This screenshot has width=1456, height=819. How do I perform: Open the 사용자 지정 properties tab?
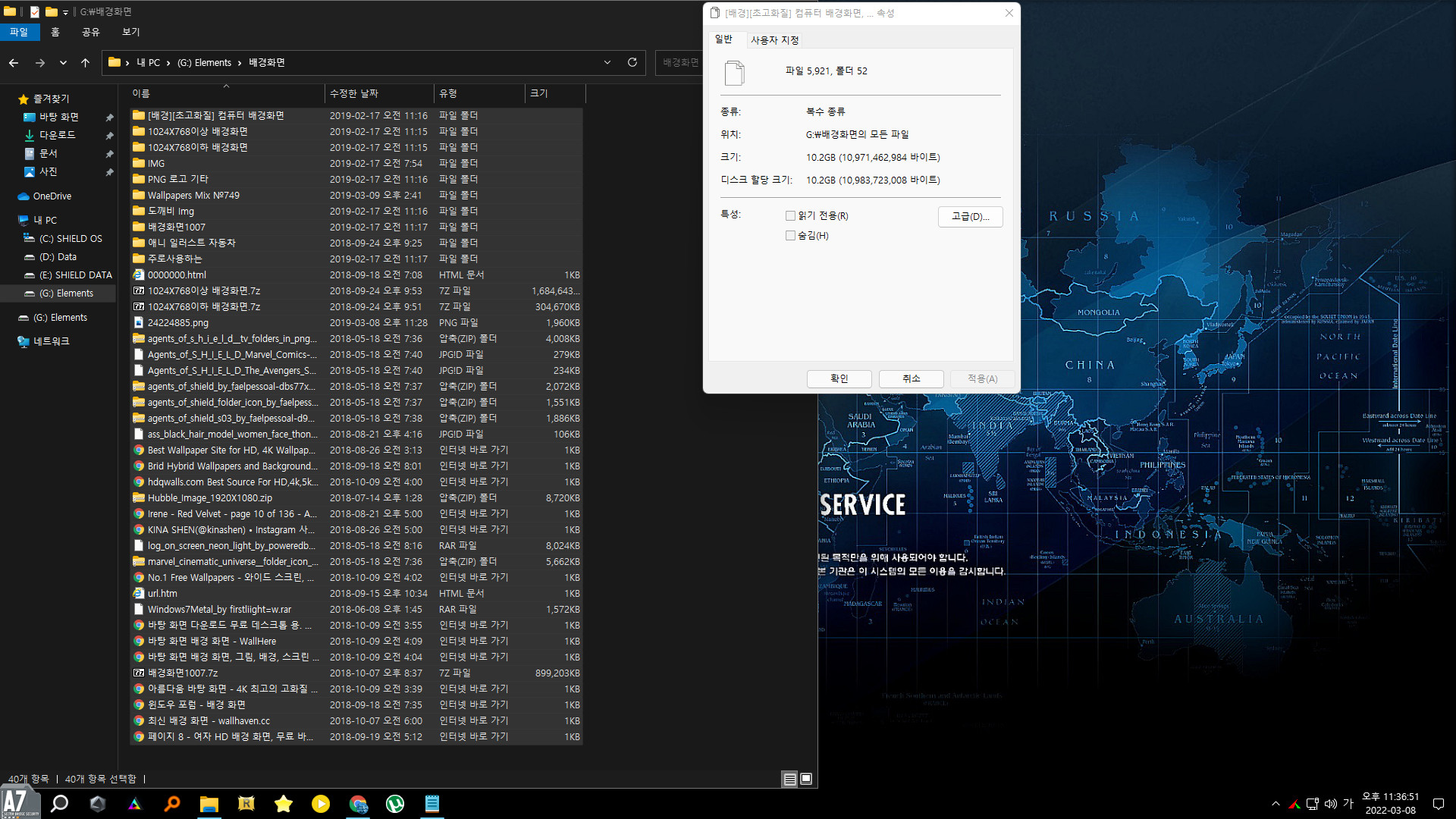[775, 40]
